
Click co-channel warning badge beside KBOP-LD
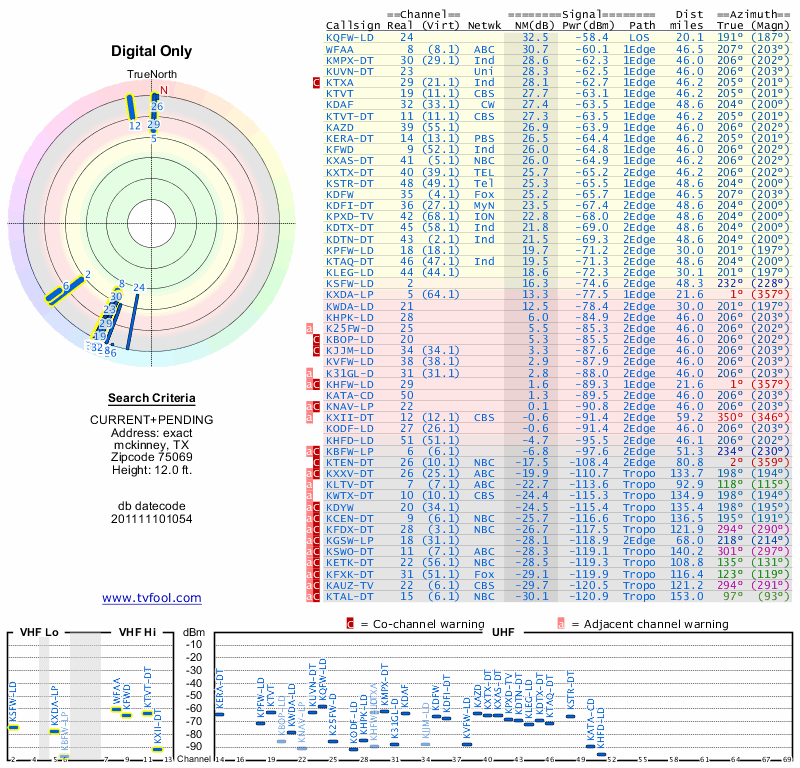(x=316, y=340)
